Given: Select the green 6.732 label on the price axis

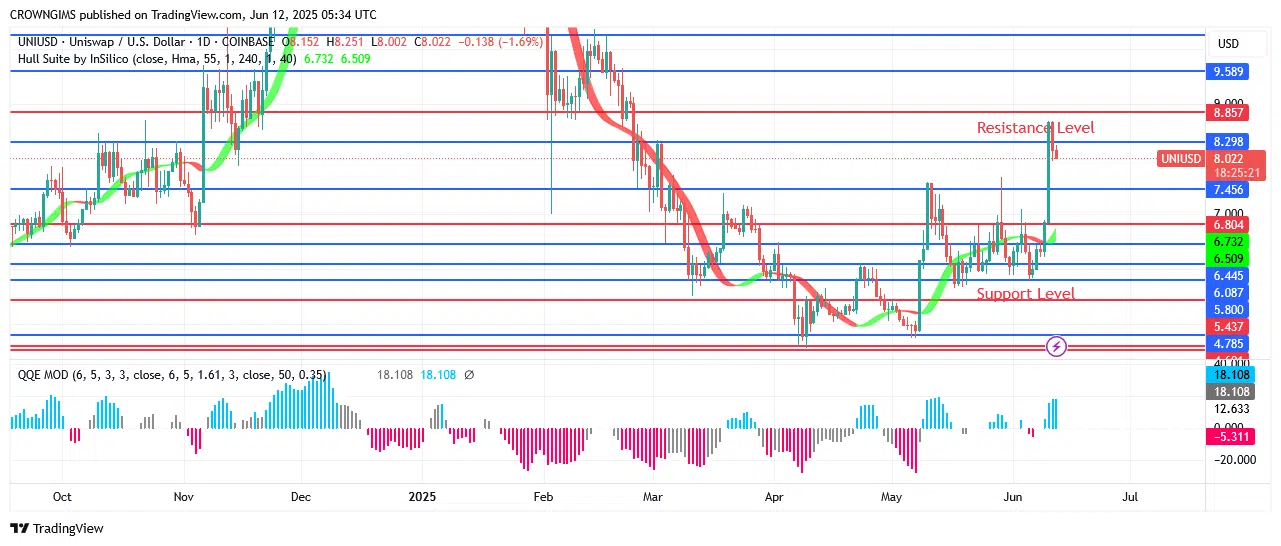Looking at the screenshot, I should pyautogui.click(x=1228, y=242).
